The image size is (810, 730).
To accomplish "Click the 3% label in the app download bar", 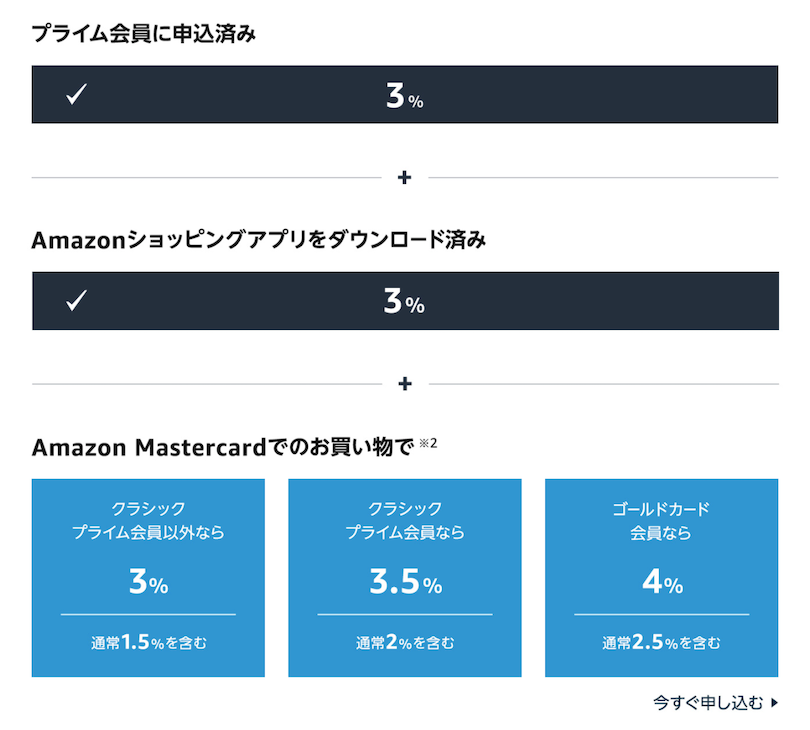I will tap(404, 301).
